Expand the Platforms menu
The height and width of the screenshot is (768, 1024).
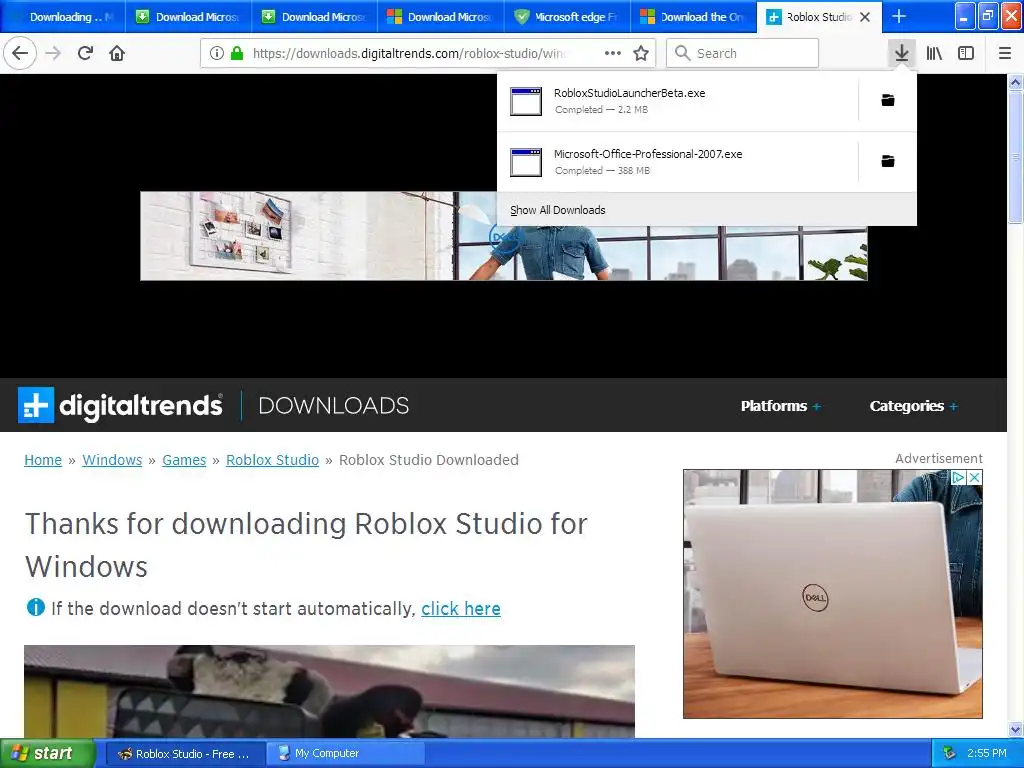coord(780,406)
